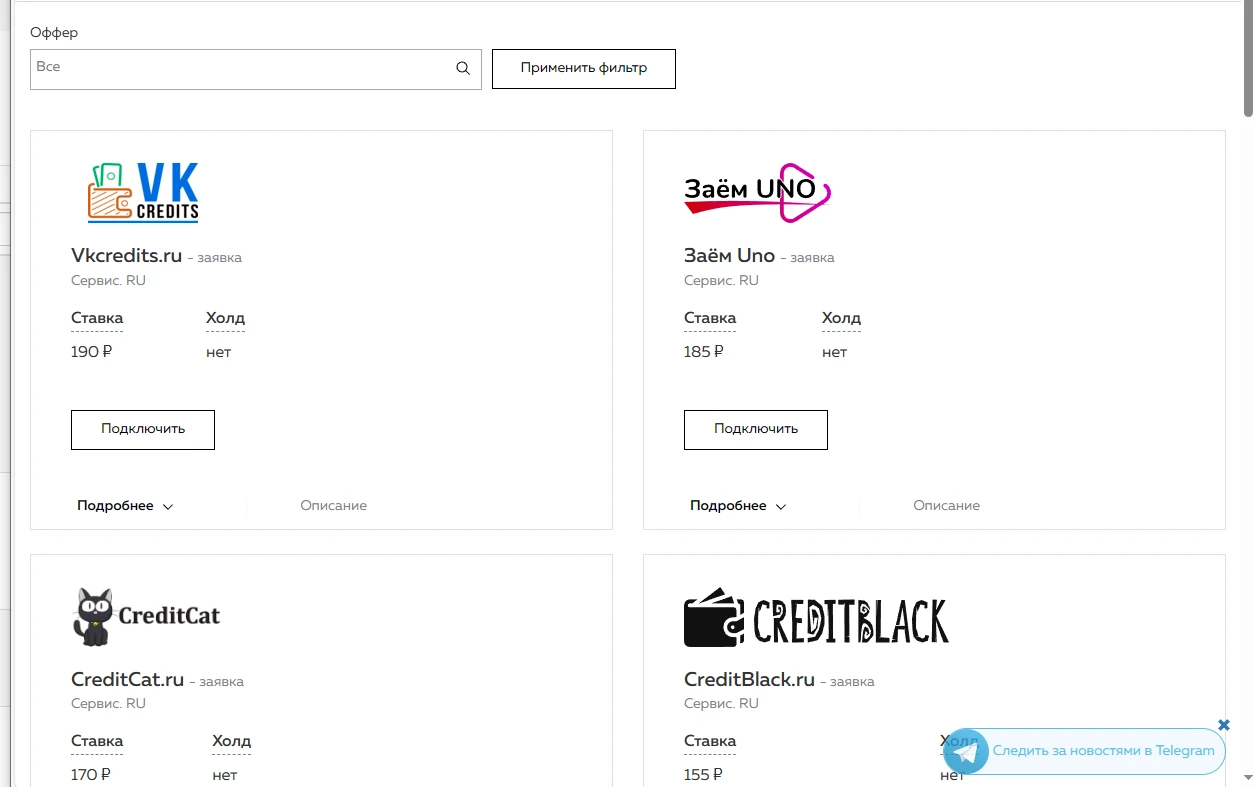This screenshot has height=787, width=1254.
Task: Click the Telegram paper-plane icon
Action: click(965, 751)
